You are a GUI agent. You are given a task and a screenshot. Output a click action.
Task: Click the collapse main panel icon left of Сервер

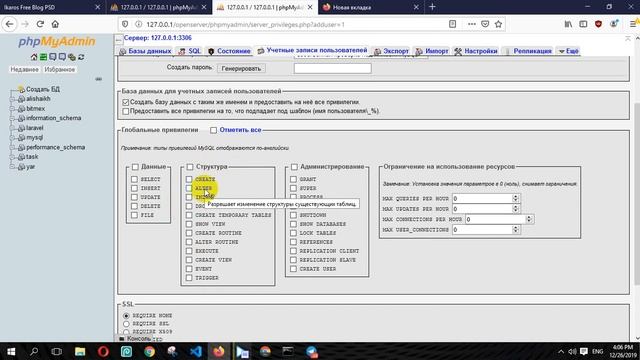(119, 40)
